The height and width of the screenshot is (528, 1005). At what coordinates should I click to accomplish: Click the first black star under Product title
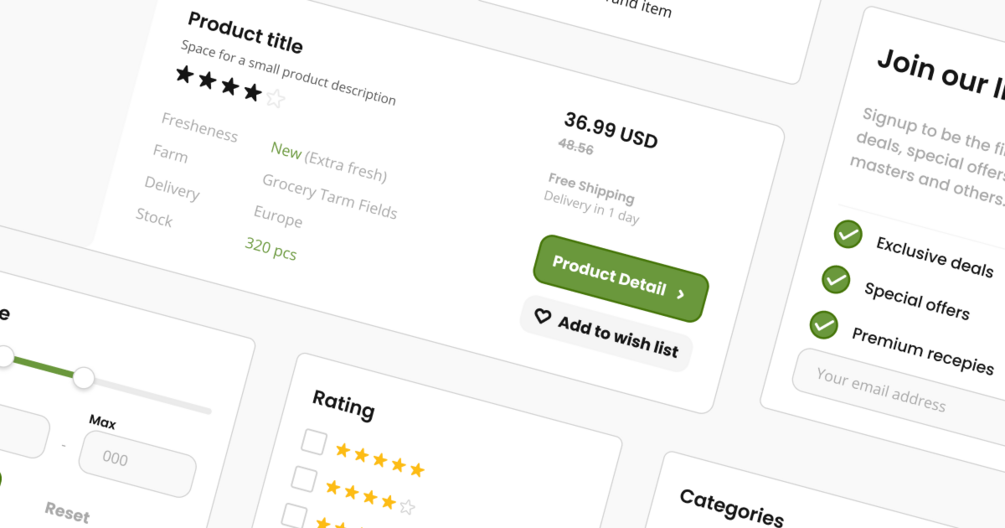click(185, 74)
